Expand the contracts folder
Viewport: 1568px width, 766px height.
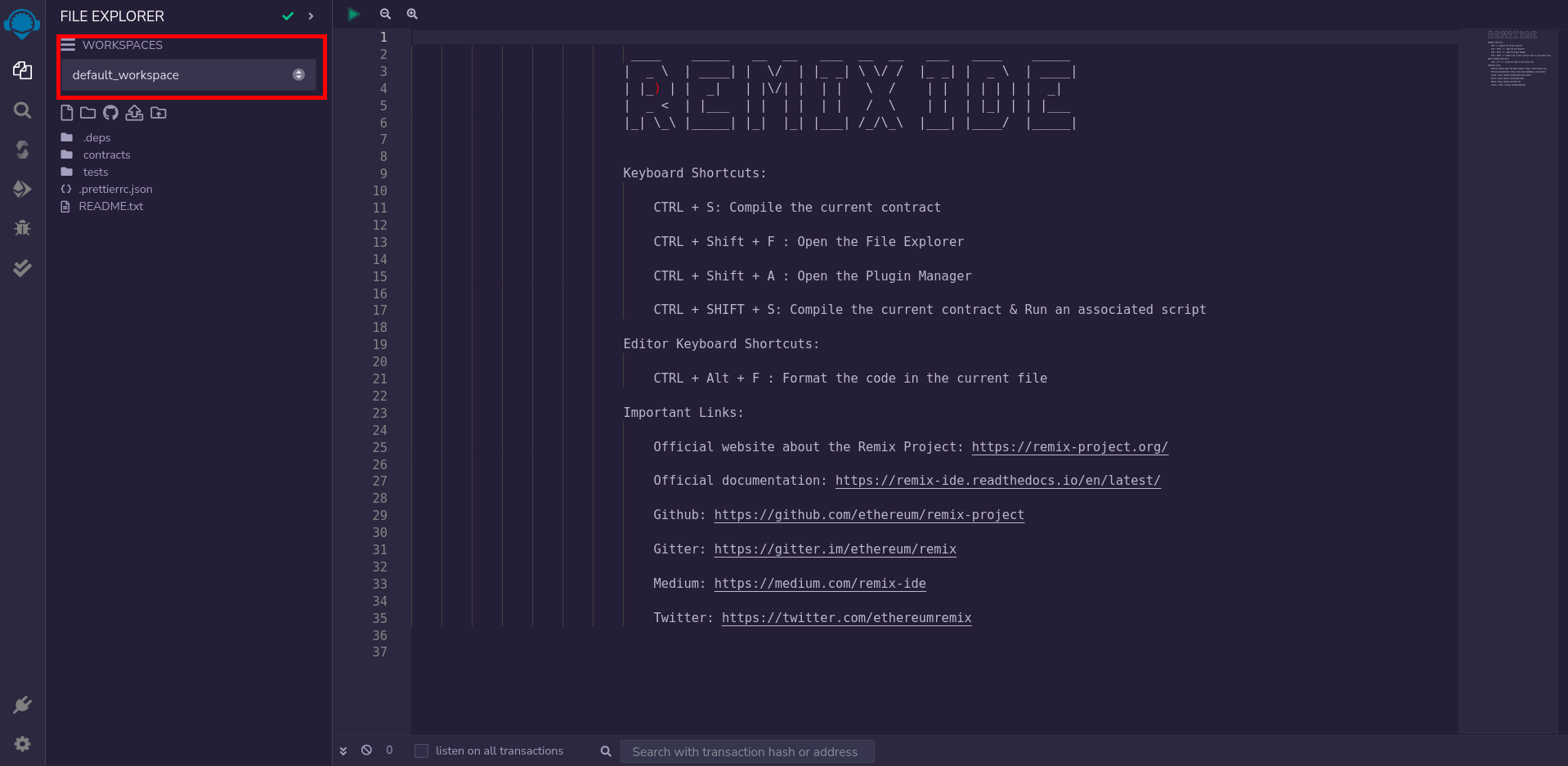coord(106,155)
